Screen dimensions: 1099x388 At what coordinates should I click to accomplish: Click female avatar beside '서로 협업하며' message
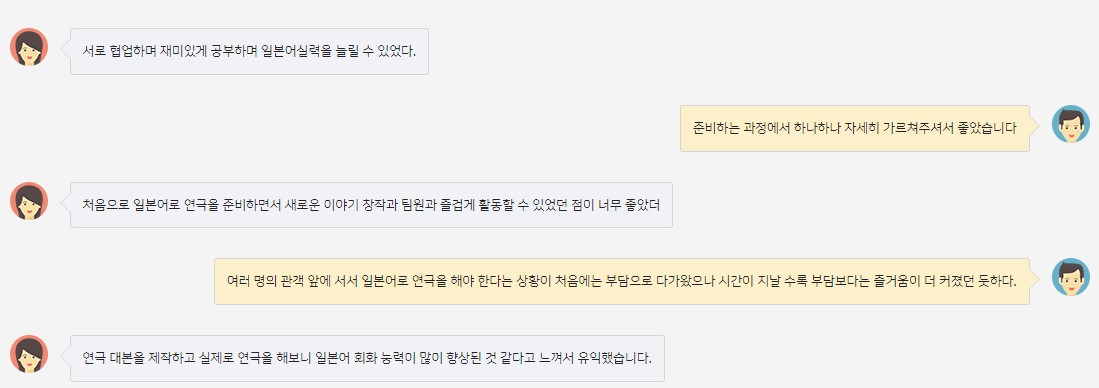pyautogui.click(x=29, y=47)
